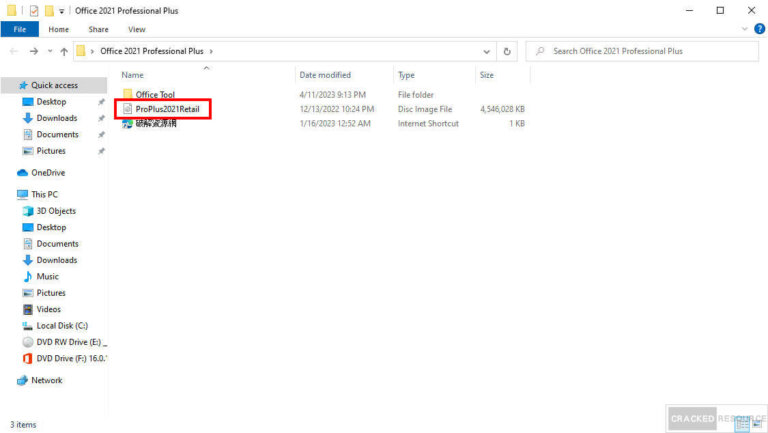
Task: Open the recent locations dropdown arrow
Action: point(49,51)
